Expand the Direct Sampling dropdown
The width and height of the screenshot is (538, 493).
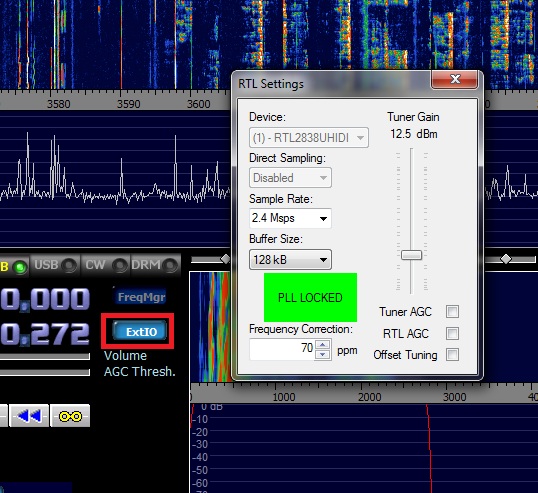[290, 178]
